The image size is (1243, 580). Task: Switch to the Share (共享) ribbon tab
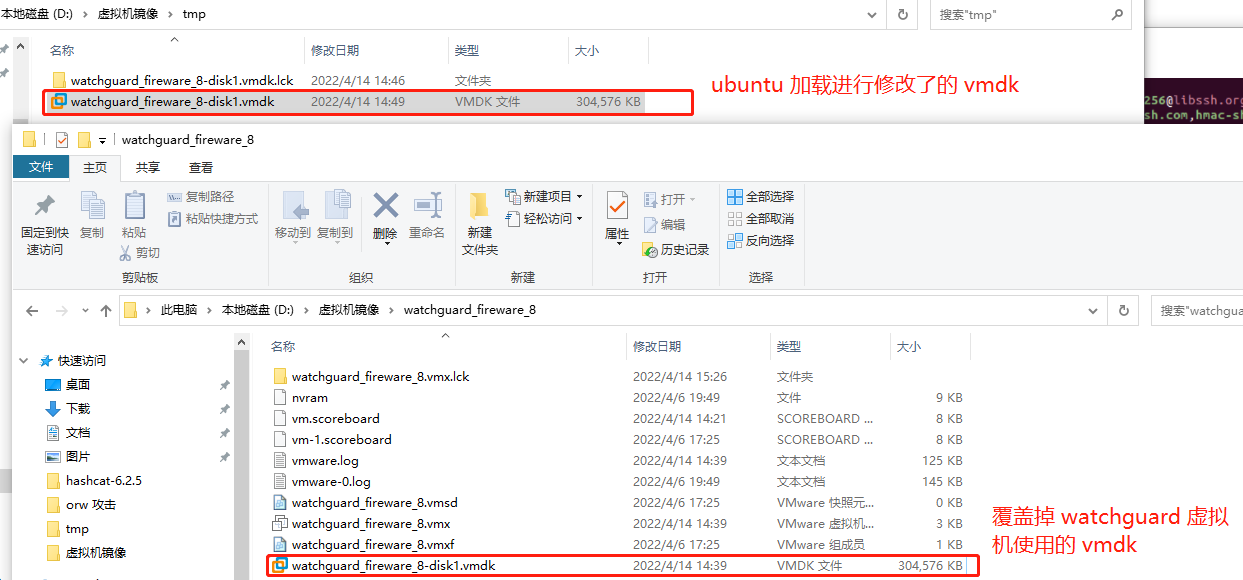pos(148,167)
